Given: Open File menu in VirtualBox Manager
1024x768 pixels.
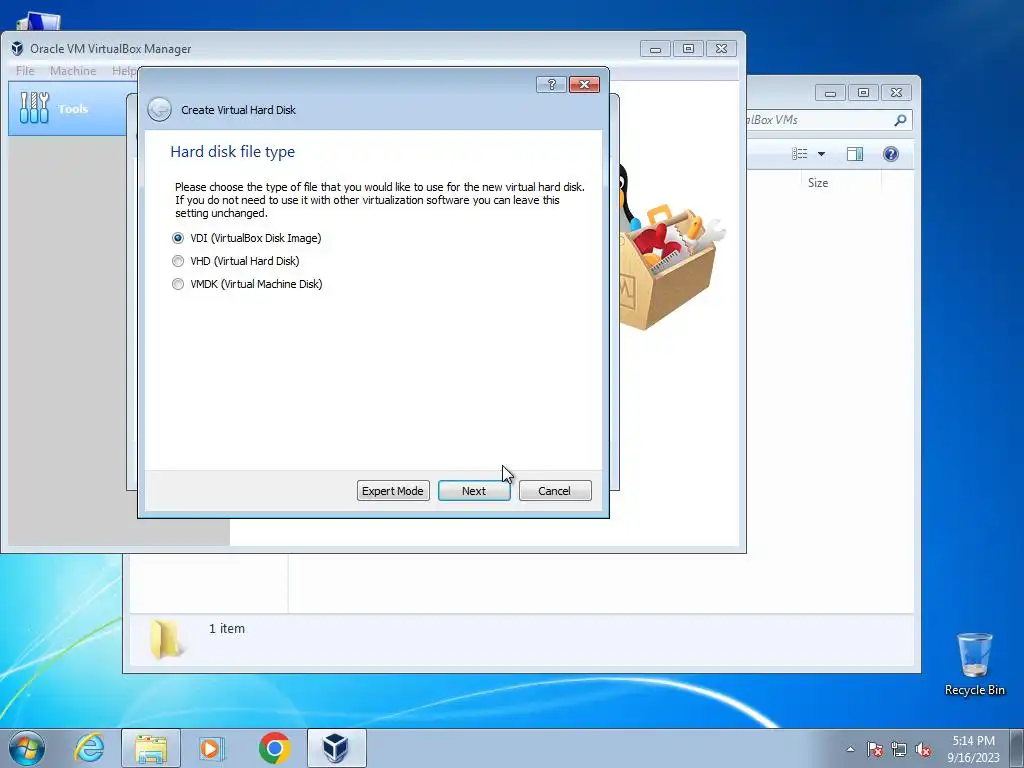Looking at the screenshot, I should (25, 71).
